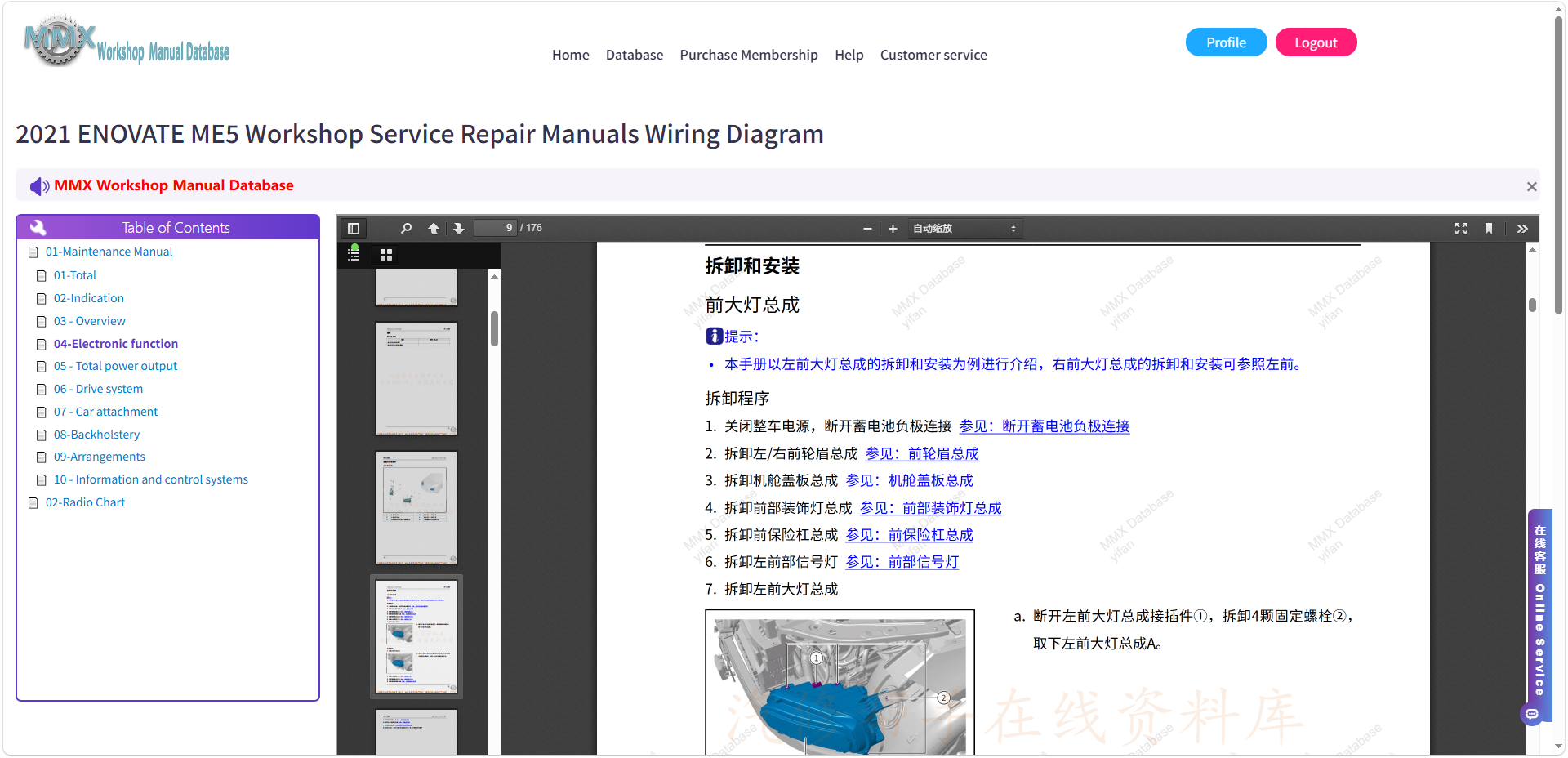Open the Home menu item
The height and width of the screenshot is (758, 1568).
571,55
